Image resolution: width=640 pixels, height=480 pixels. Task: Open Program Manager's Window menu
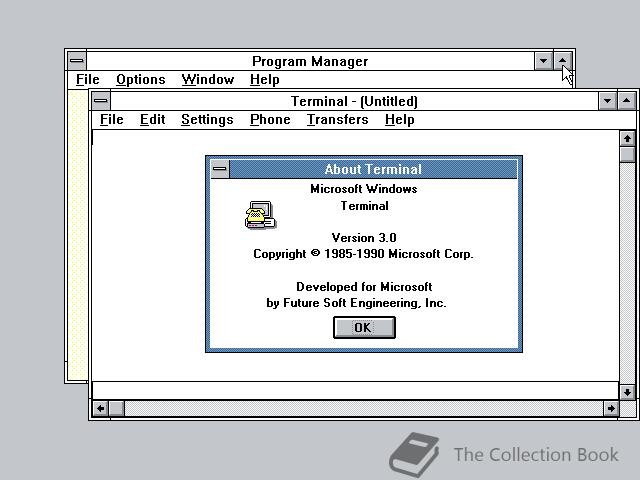208,80
